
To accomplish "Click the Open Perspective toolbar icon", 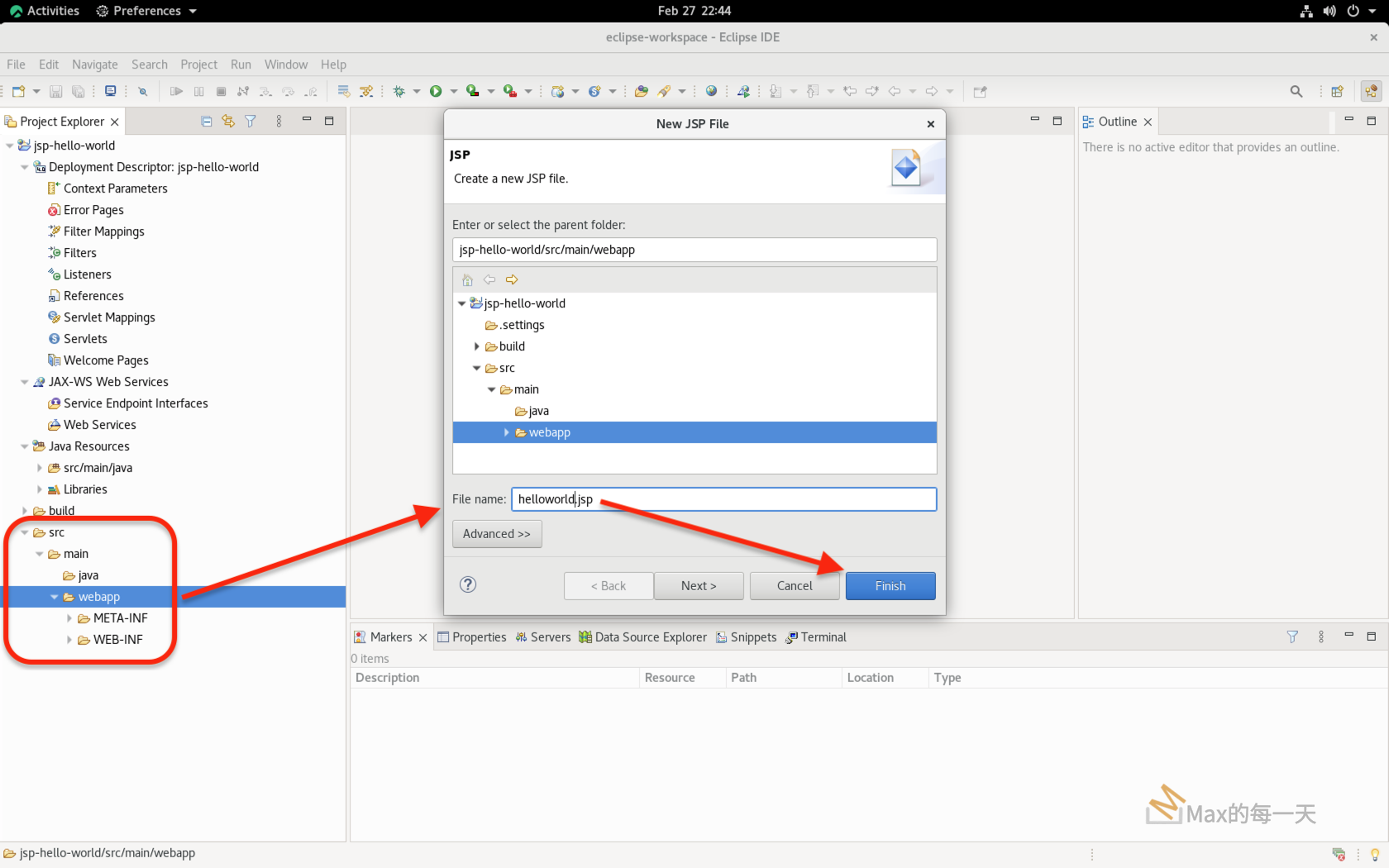I will tap(1337, 91).
